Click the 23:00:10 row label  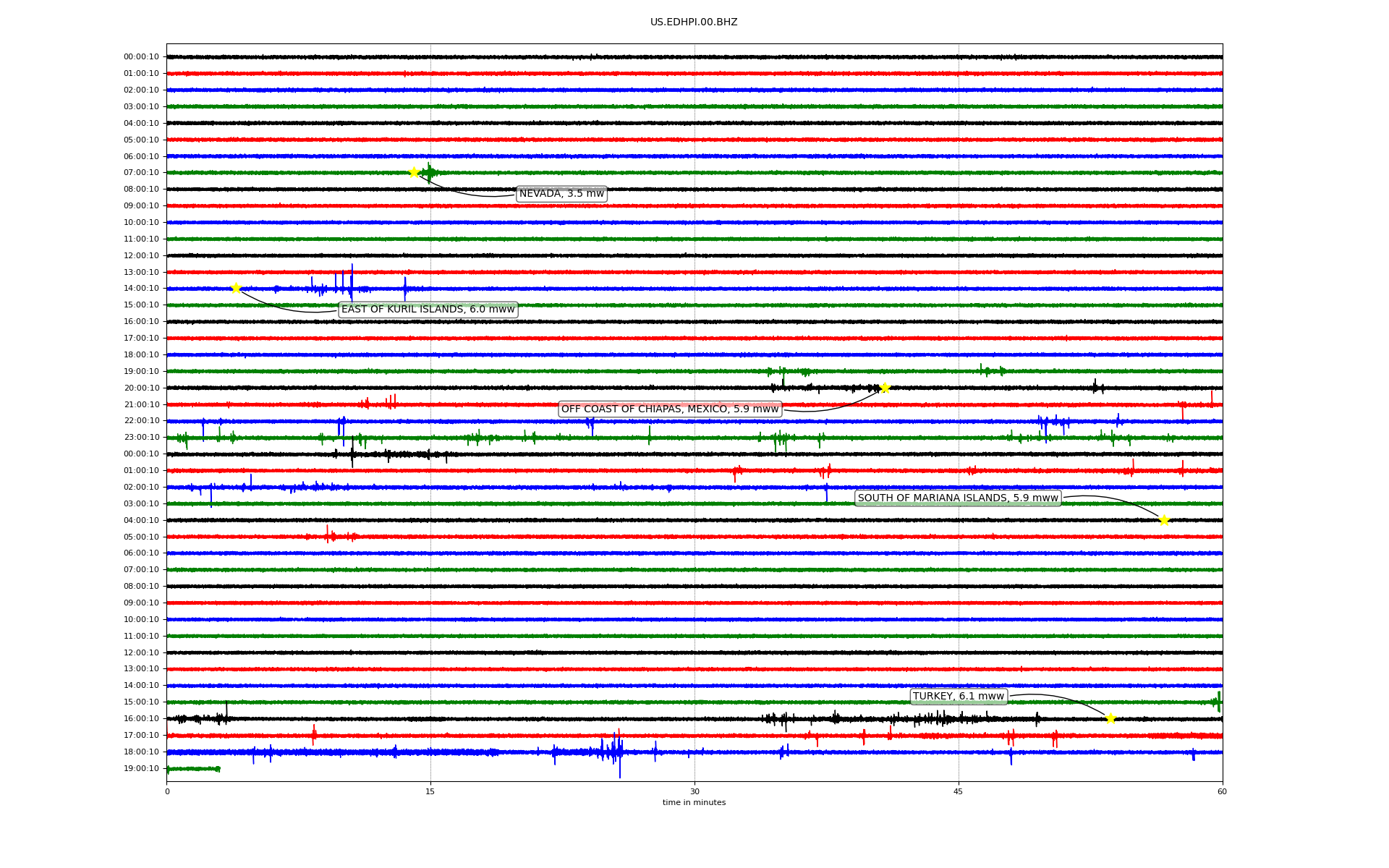coord(141,438)
